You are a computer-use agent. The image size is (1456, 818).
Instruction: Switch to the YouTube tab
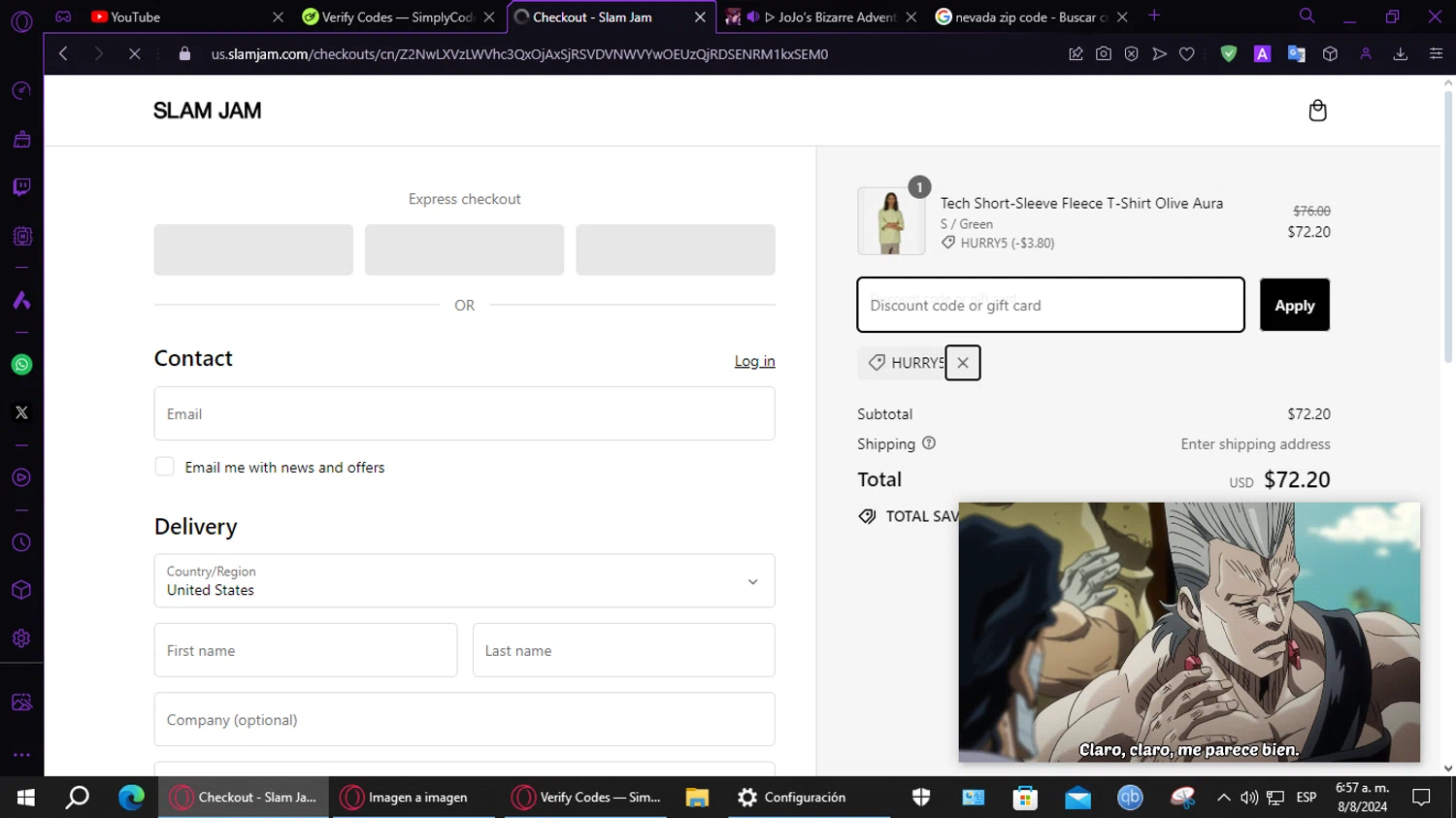[187, 16]
